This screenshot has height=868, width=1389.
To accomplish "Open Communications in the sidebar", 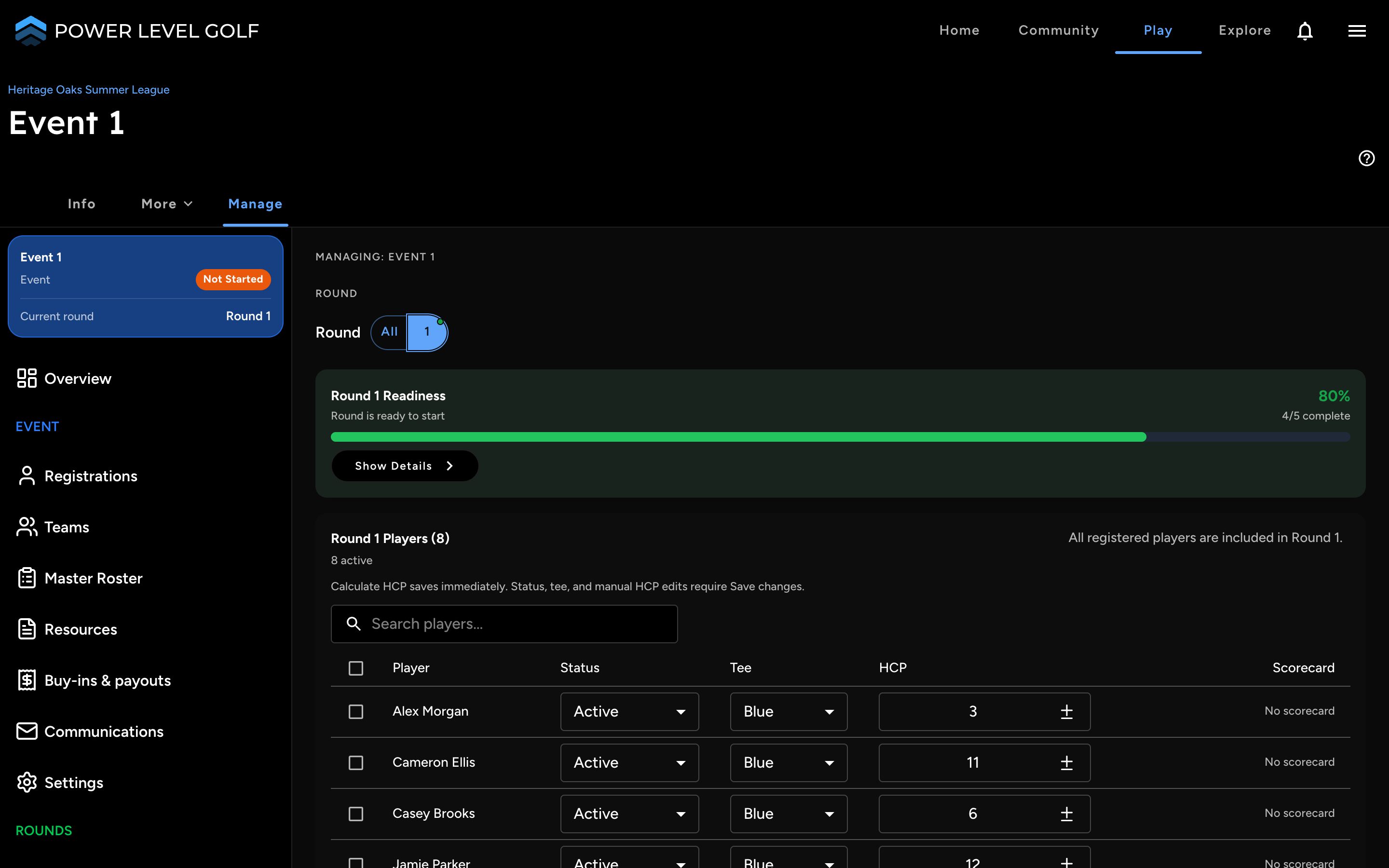I will [x=91, y=732].
